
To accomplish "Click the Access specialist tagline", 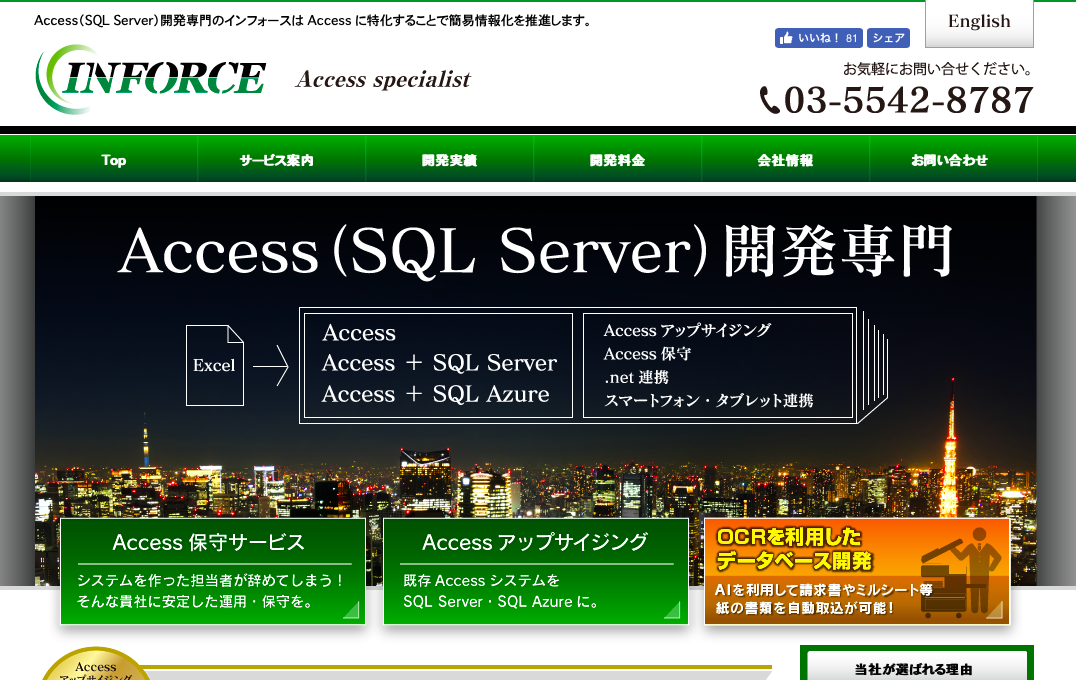I will point(384,79).
